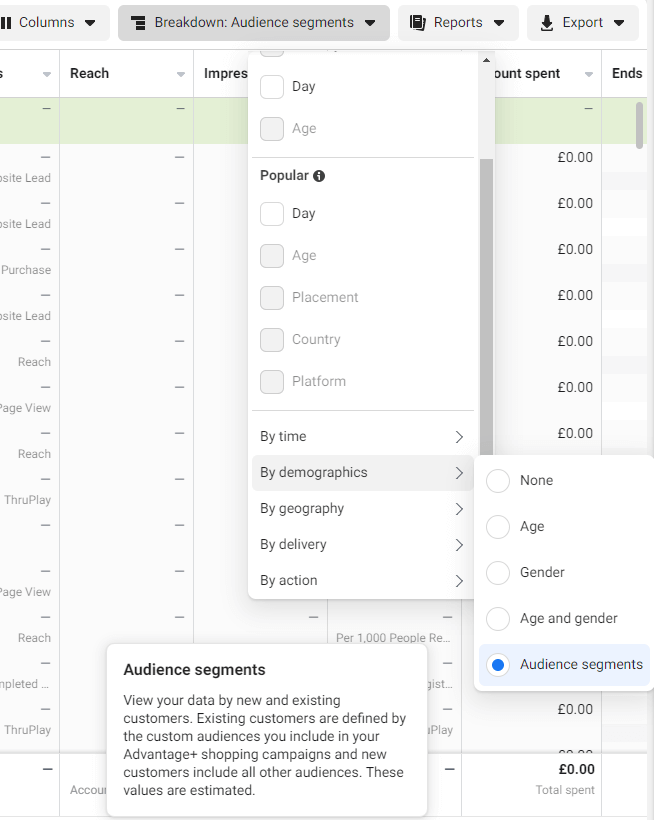Select the Gender radio button

[x=498, y=573]
